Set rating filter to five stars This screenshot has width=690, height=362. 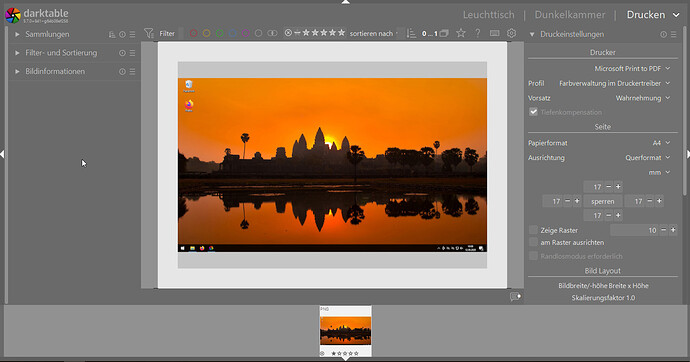pyautogui.click(x=341, y=33)
